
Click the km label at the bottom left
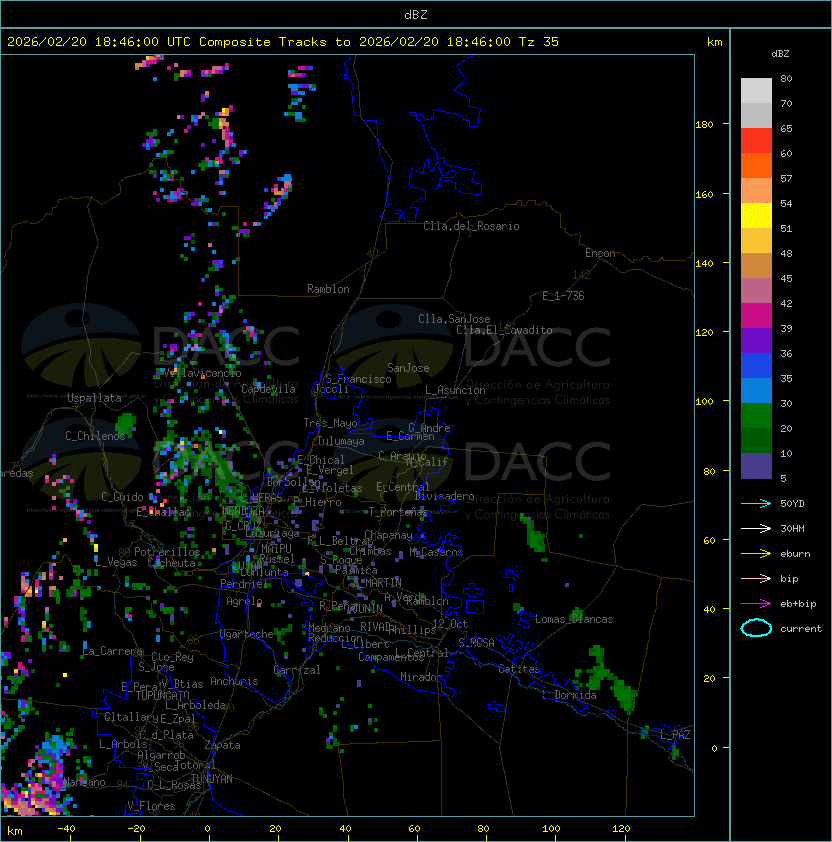(15, 831)
